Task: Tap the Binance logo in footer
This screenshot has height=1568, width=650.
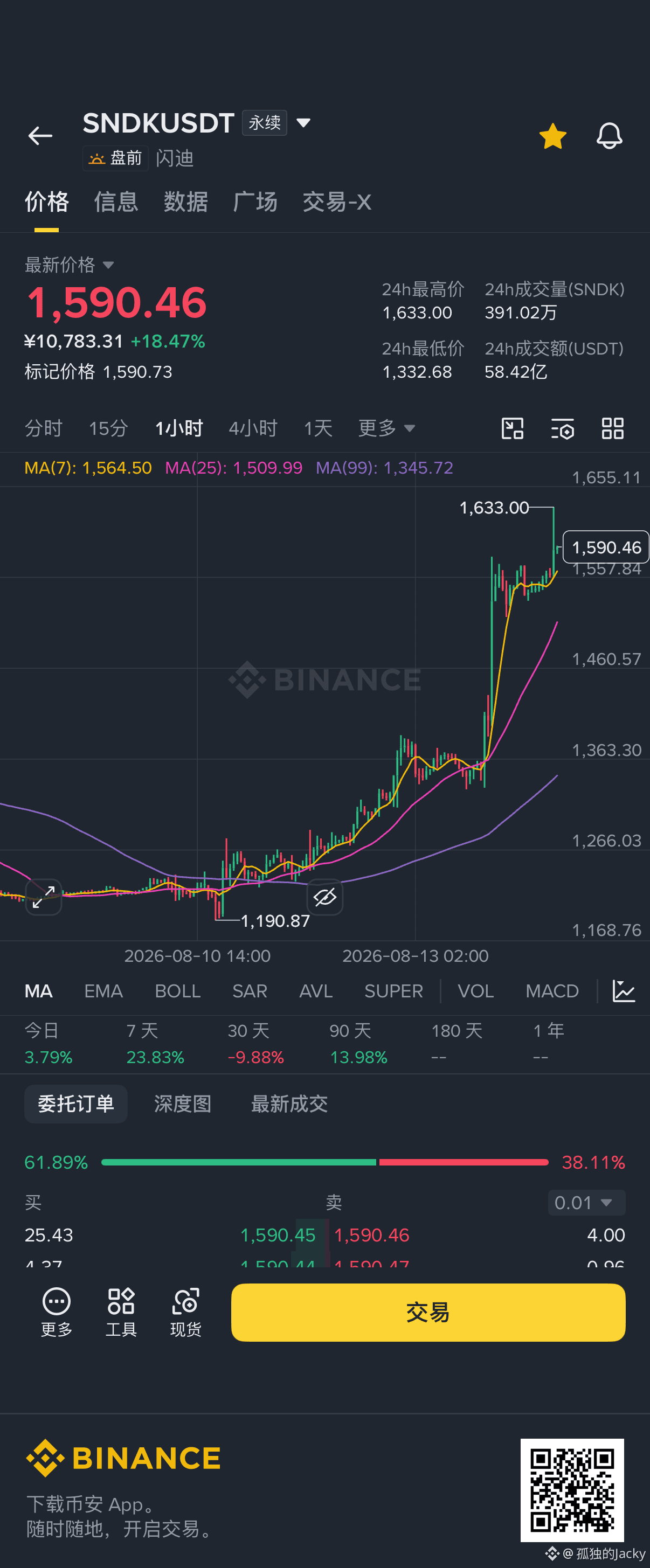Action: coord(123,1458)
